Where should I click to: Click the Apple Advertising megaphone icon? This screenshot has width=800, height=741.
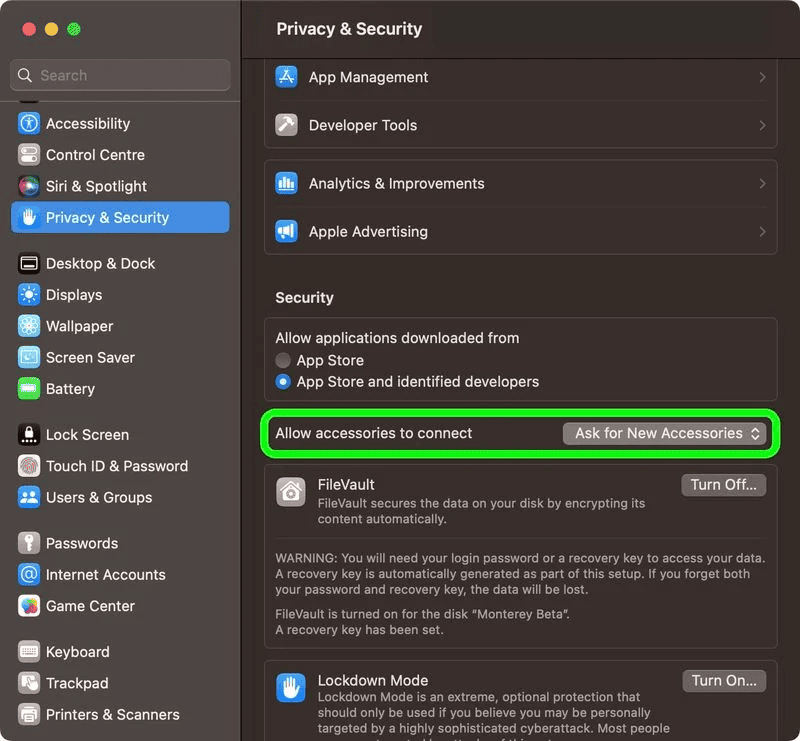tap(287, 232)
